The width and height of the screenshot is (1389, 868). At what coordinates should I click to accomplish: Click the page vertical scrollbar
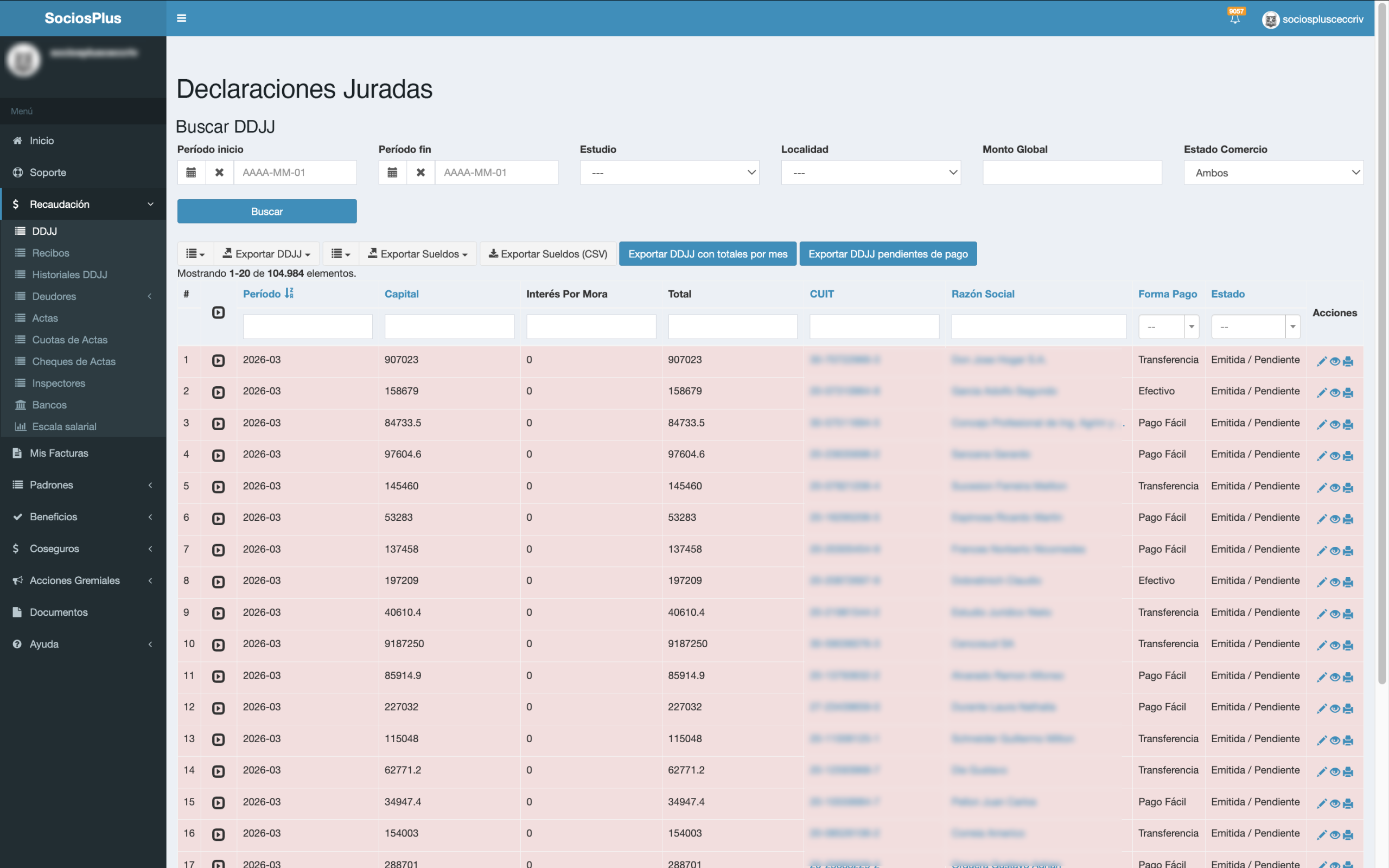tap(1382, 344)
